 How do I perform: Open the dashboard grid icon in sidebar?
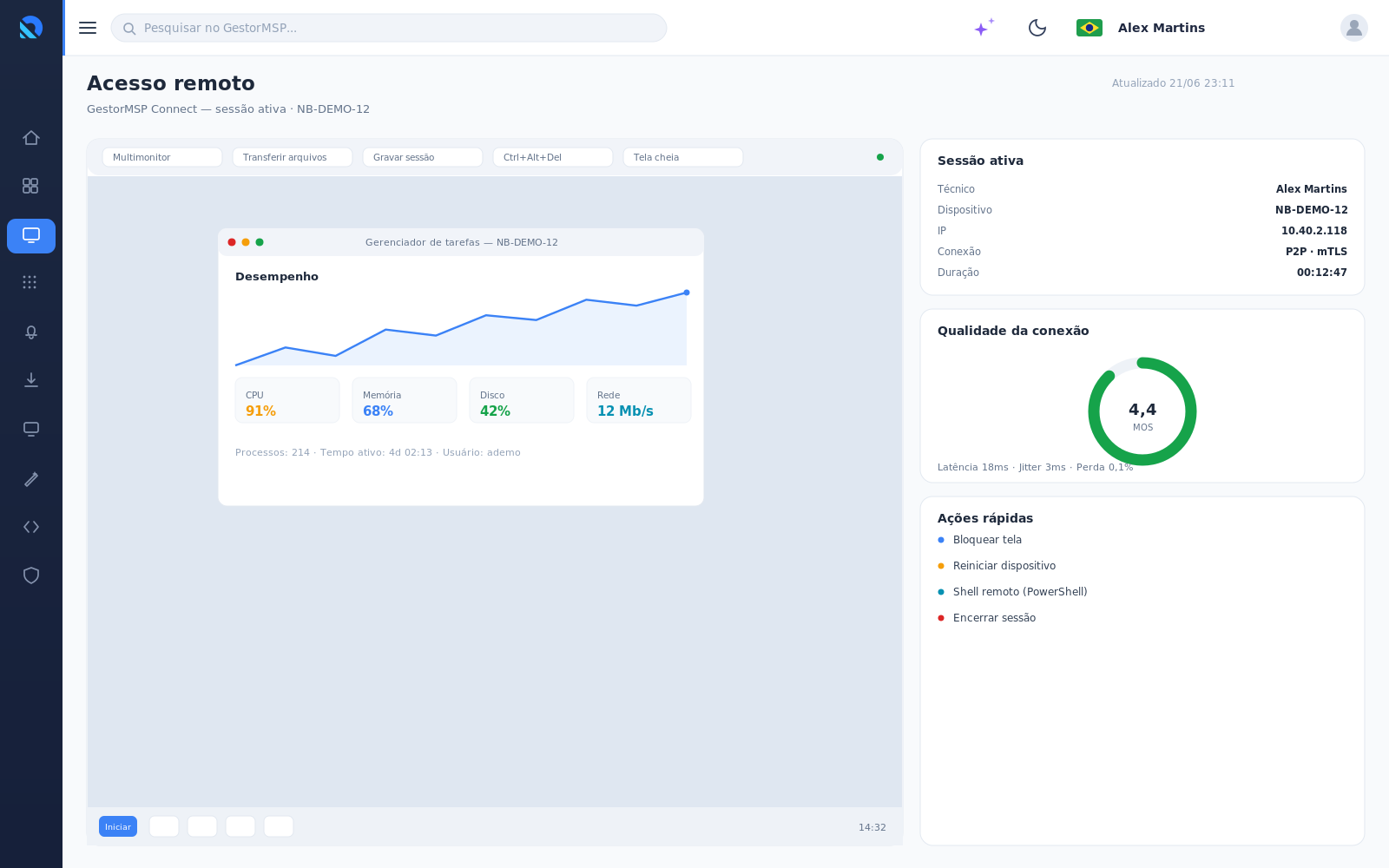point(30,186)
